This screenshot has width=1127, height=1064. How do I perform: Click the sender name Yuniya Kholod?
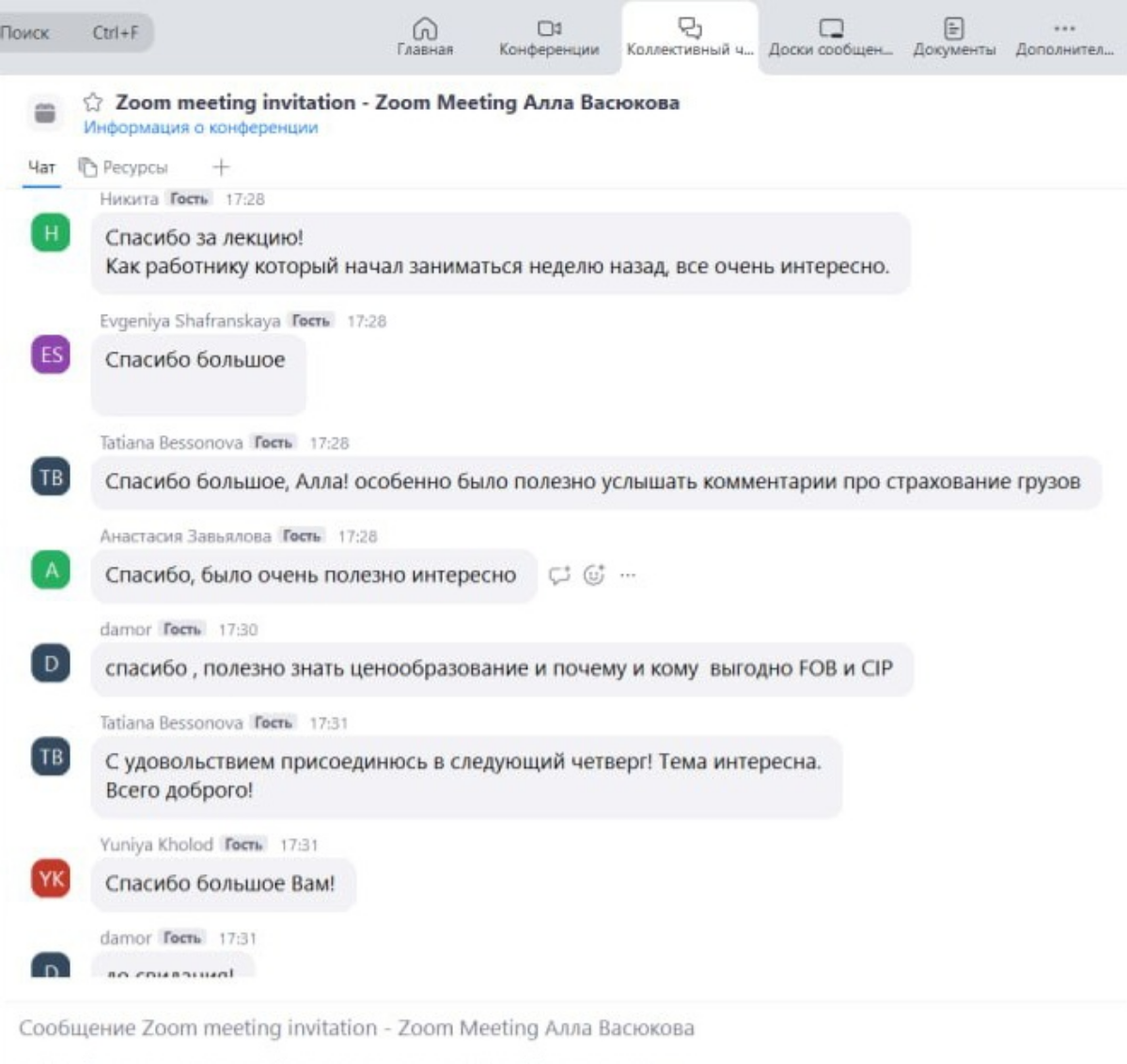156,845
